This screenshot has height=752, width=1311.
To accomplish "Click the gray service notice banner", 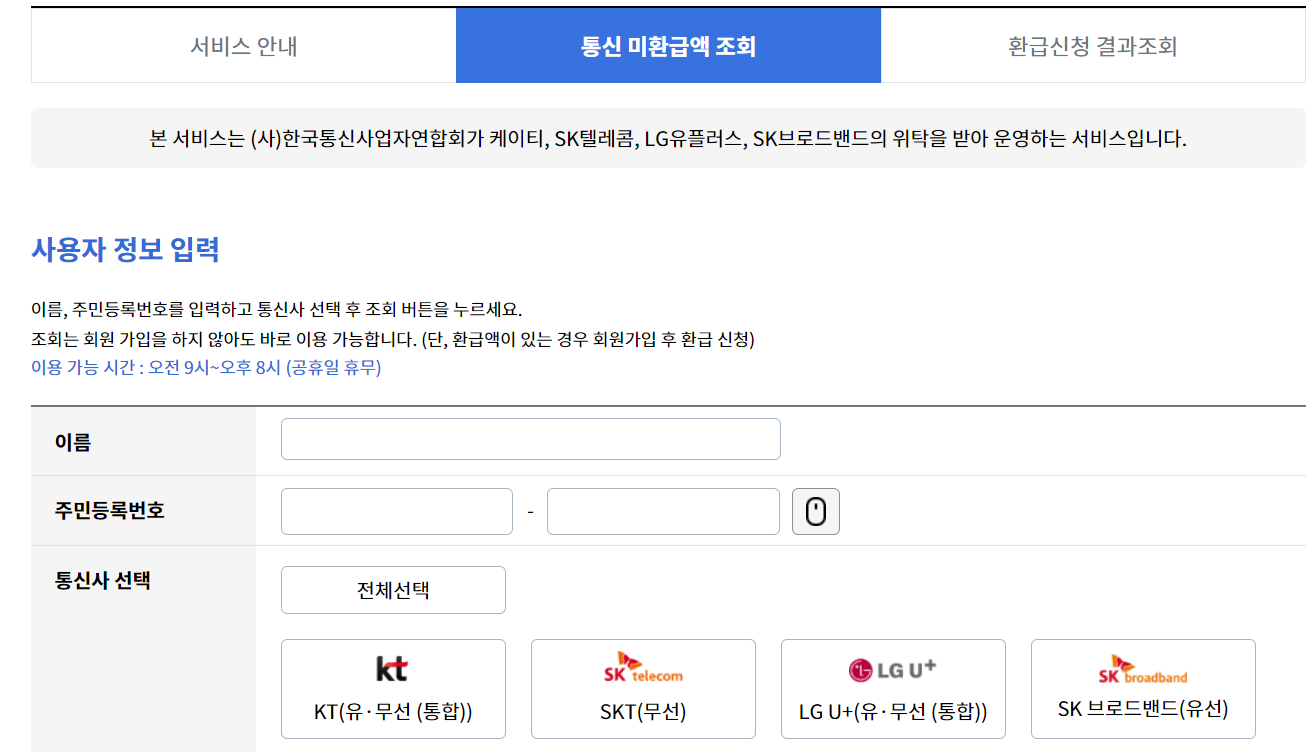I will (x=655, y=137).
